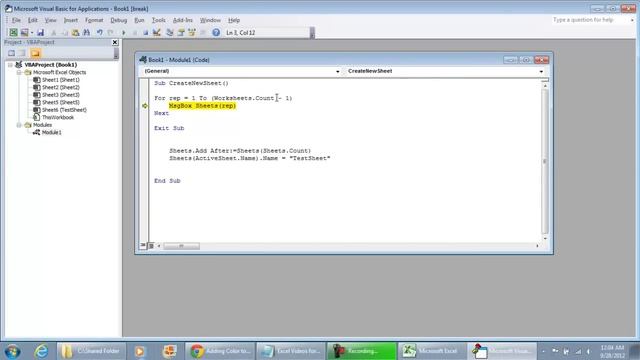
Task: Click the Redo toolbar arrow
Action: coord(110,33)
